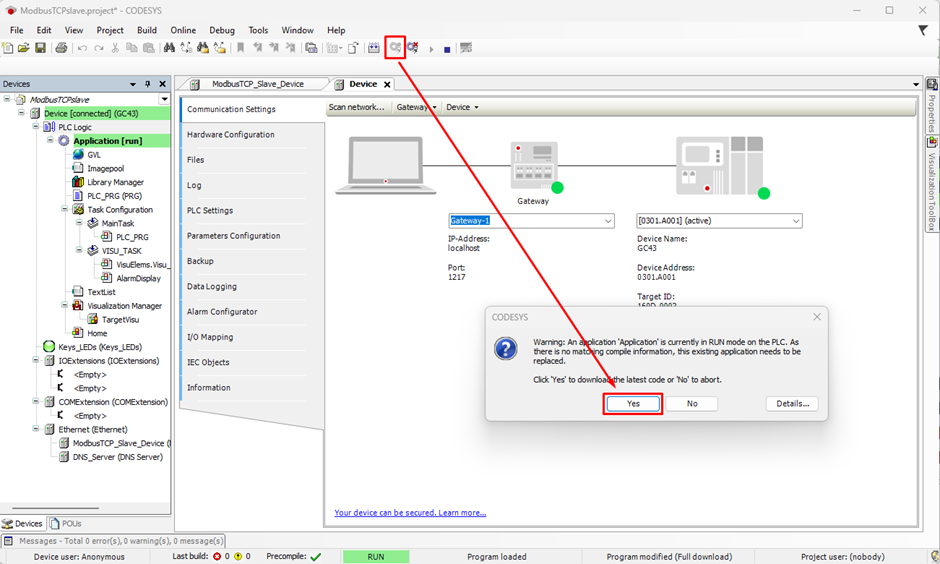Click the Redo toolbar icon
Viewport: 940px width, 564px height.
point(98,48)
